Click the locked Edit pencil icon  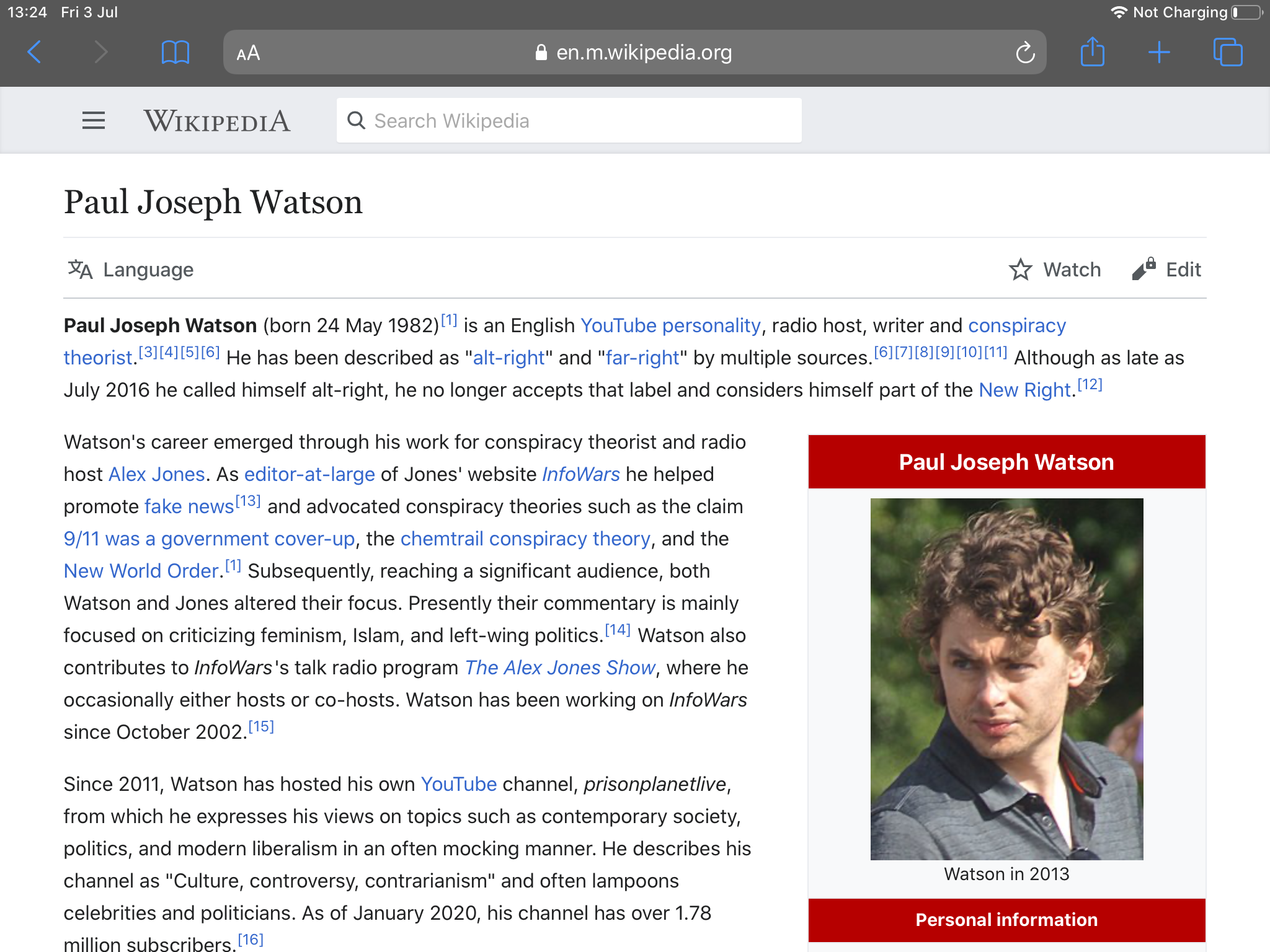pyautogui.click(x=1143, y=269)
